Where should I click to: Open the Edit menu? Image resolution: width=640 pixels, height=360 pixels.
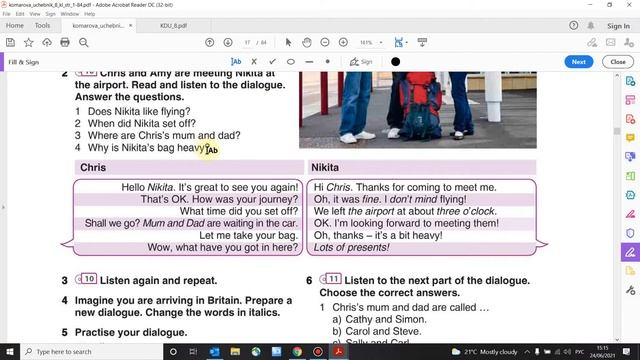coord(20,14)
